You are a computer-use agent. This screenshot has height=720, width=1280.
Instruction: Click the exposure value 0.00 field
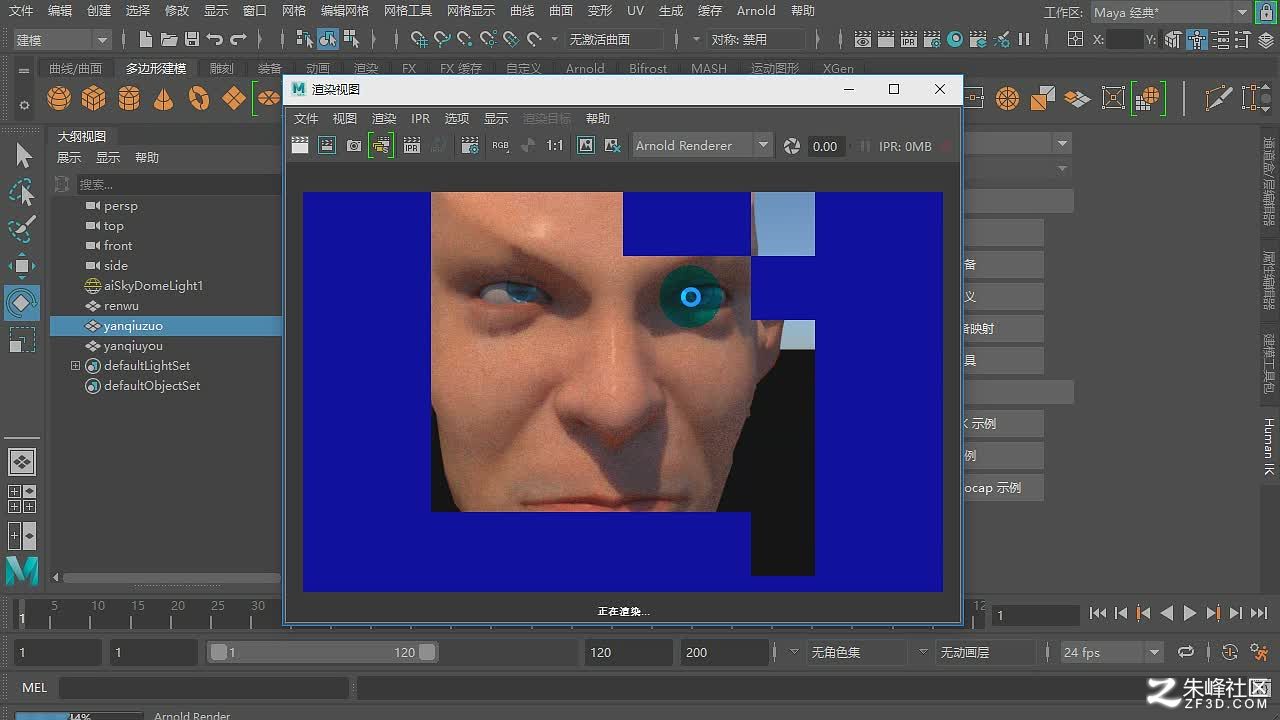point(827,146)
